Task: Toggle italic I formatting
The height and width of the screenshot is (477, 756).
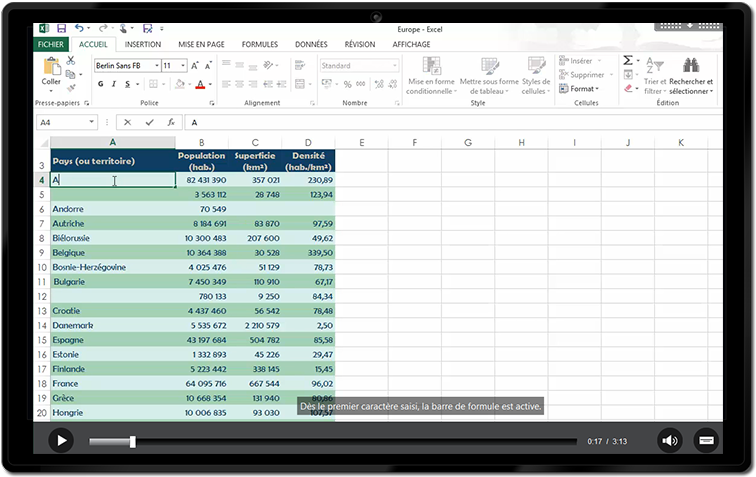Action: click(x=114, y=84)
